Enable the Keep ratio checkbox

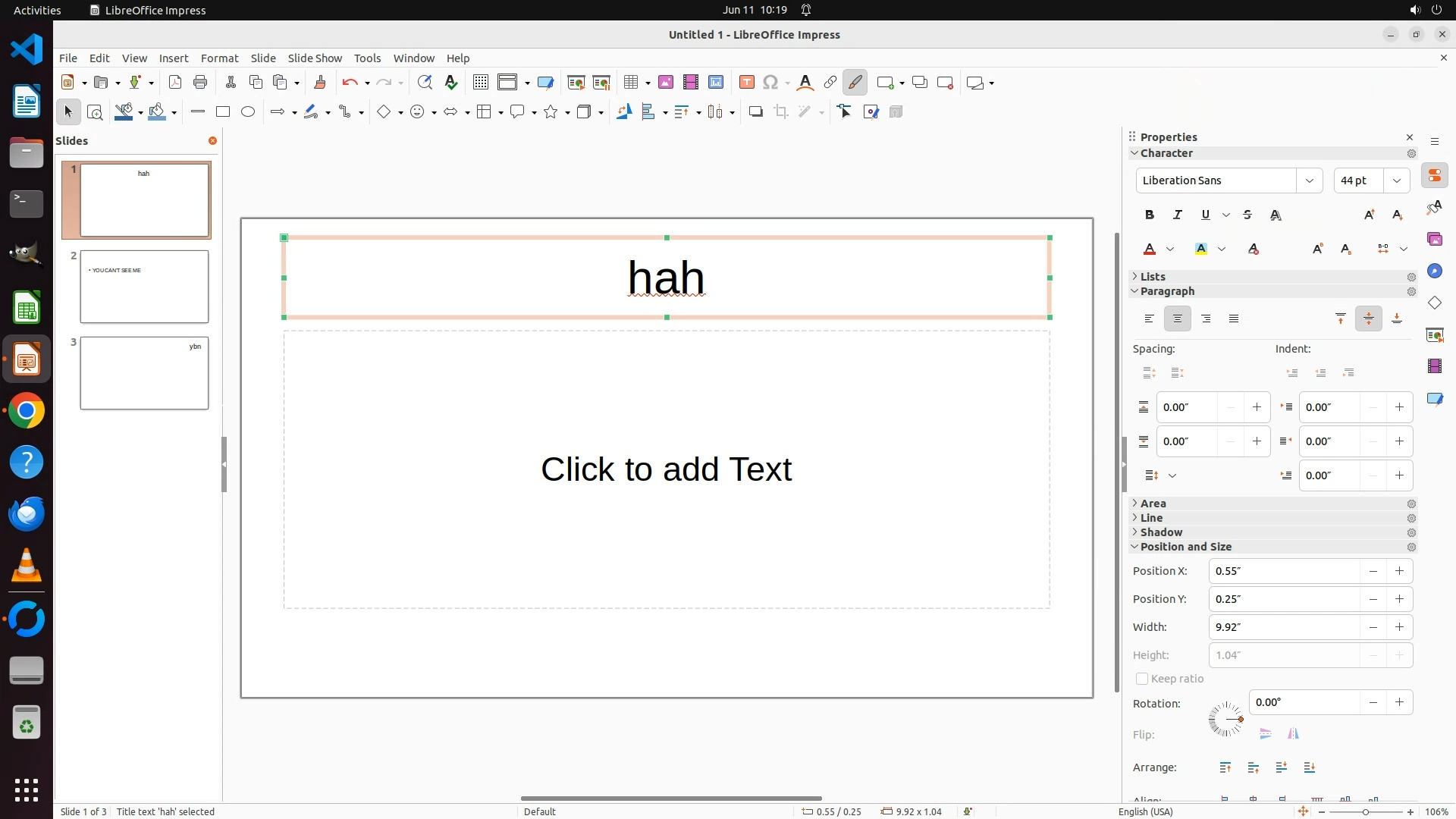(x=1142, y=679)
